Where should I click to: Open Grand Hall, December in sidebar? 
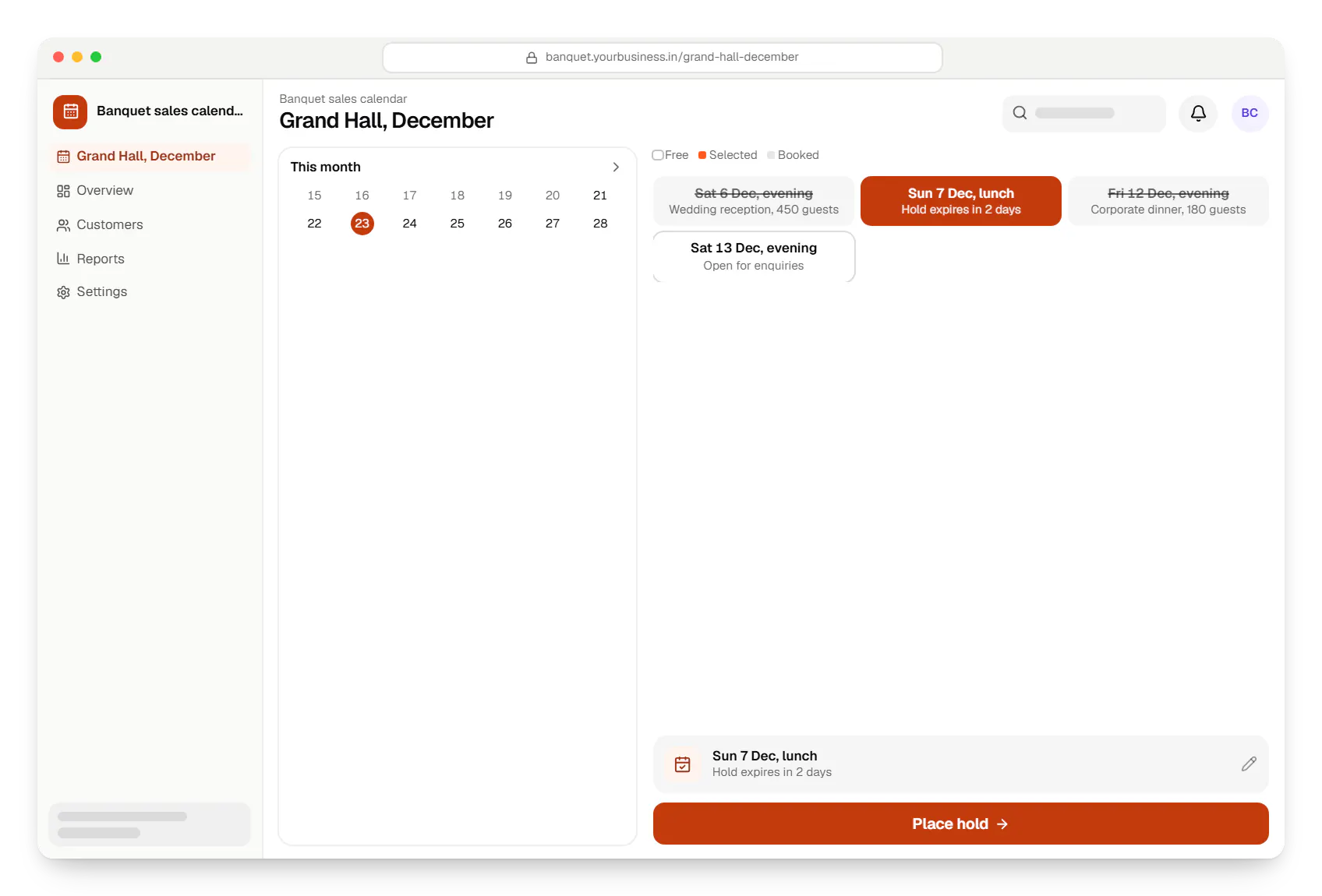150,156
